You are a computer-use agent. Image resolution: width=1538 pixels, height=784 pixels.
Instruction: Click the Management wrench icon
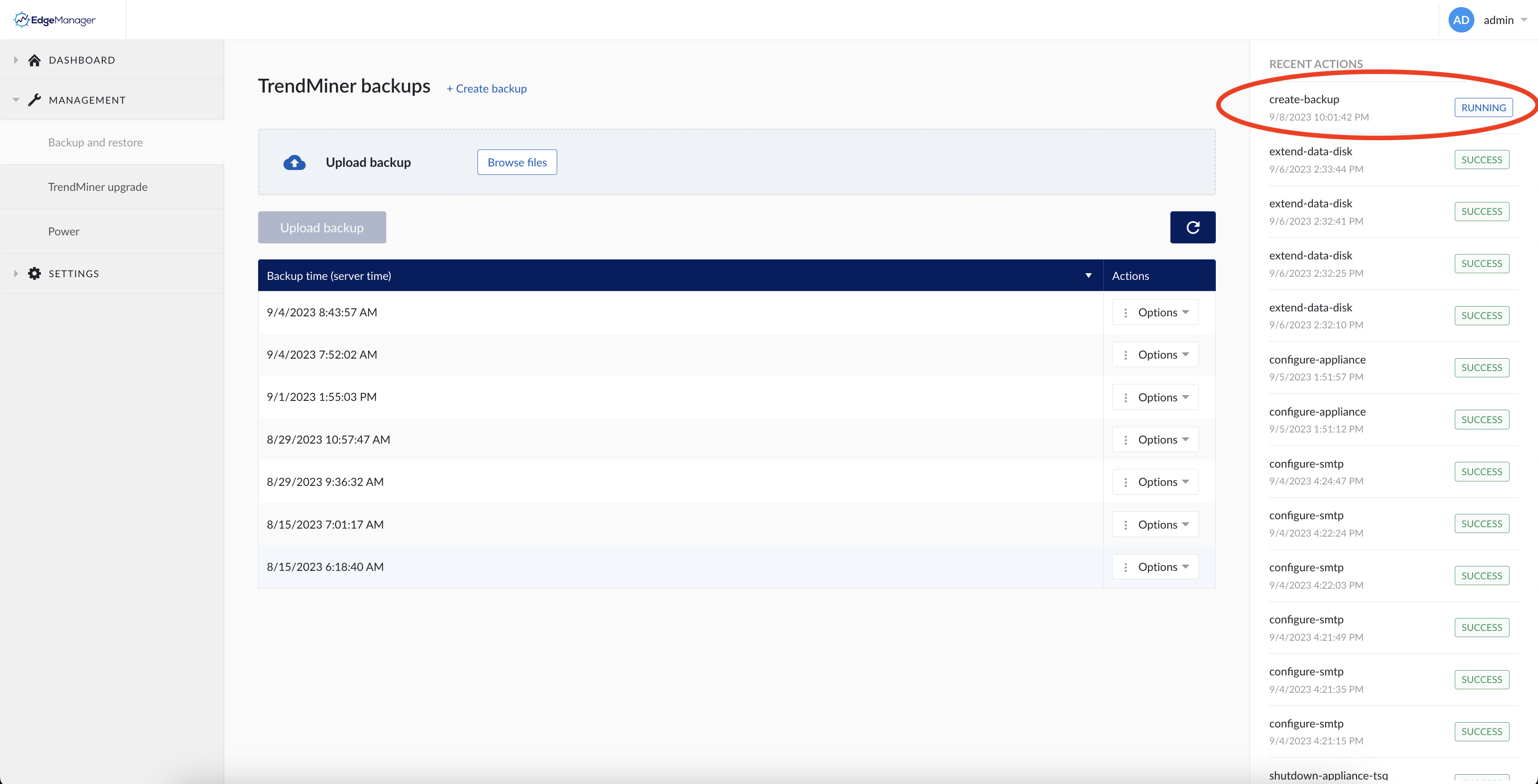(35, 100)
